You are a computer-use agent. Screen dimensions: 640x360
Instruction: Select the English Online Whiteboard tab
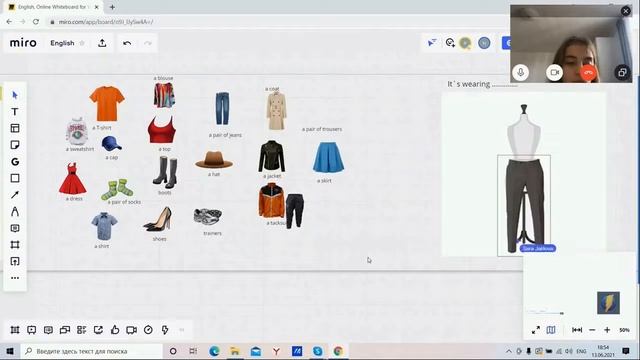coord(53,7)
